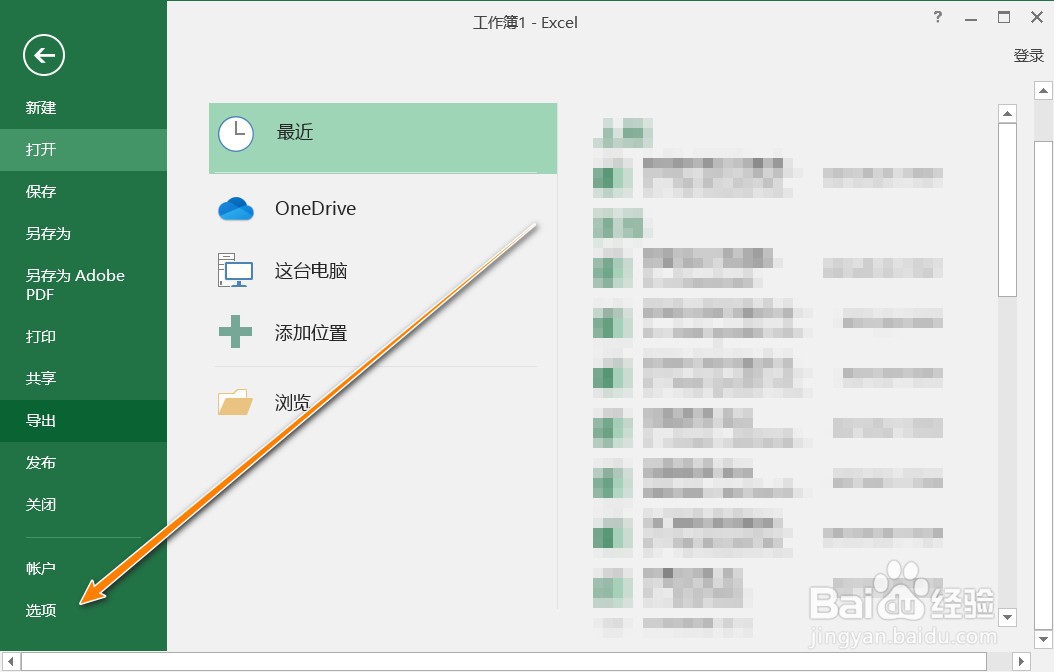
Task: Click horizontal scrollbar left arrow
Action: [x=10, y=661]
